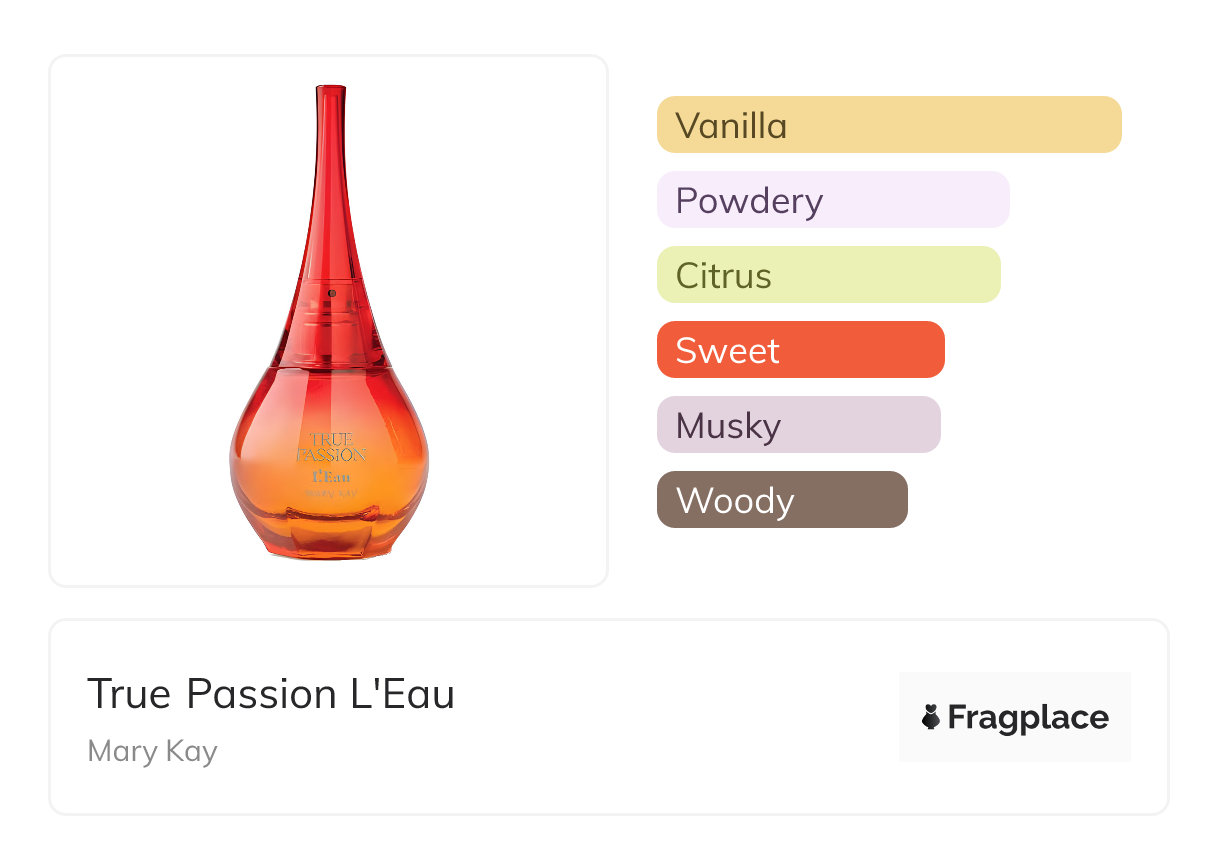Image resolution: width=1218 pixels, height=864 pixels.
Task: Choose the Sweet accord bar
Action: click(800, 350)
